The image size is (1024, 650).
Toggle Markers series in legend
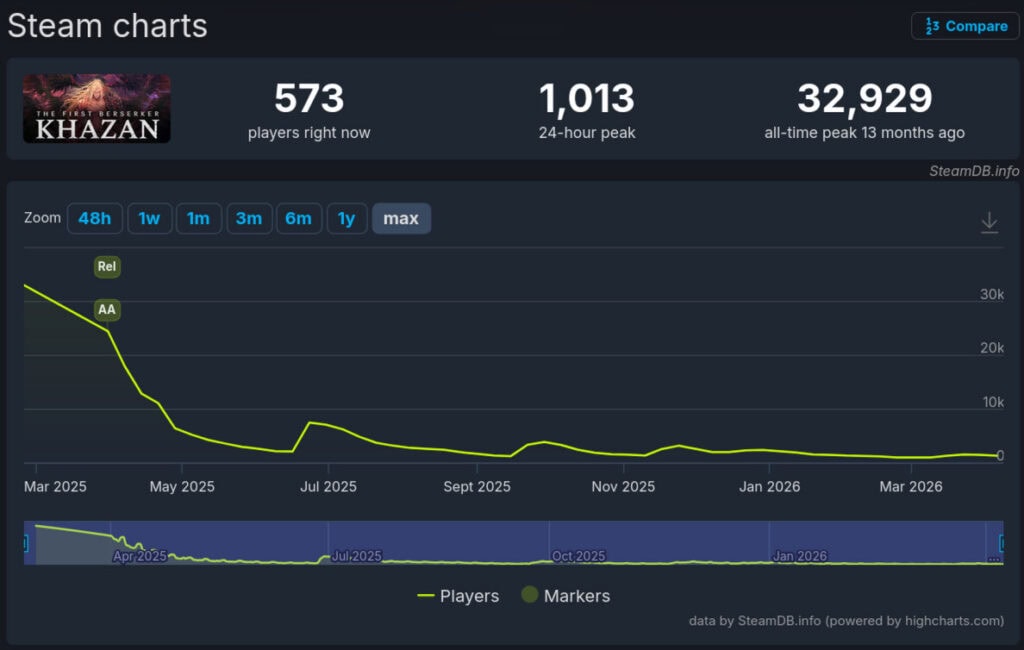tap(566, 596)
